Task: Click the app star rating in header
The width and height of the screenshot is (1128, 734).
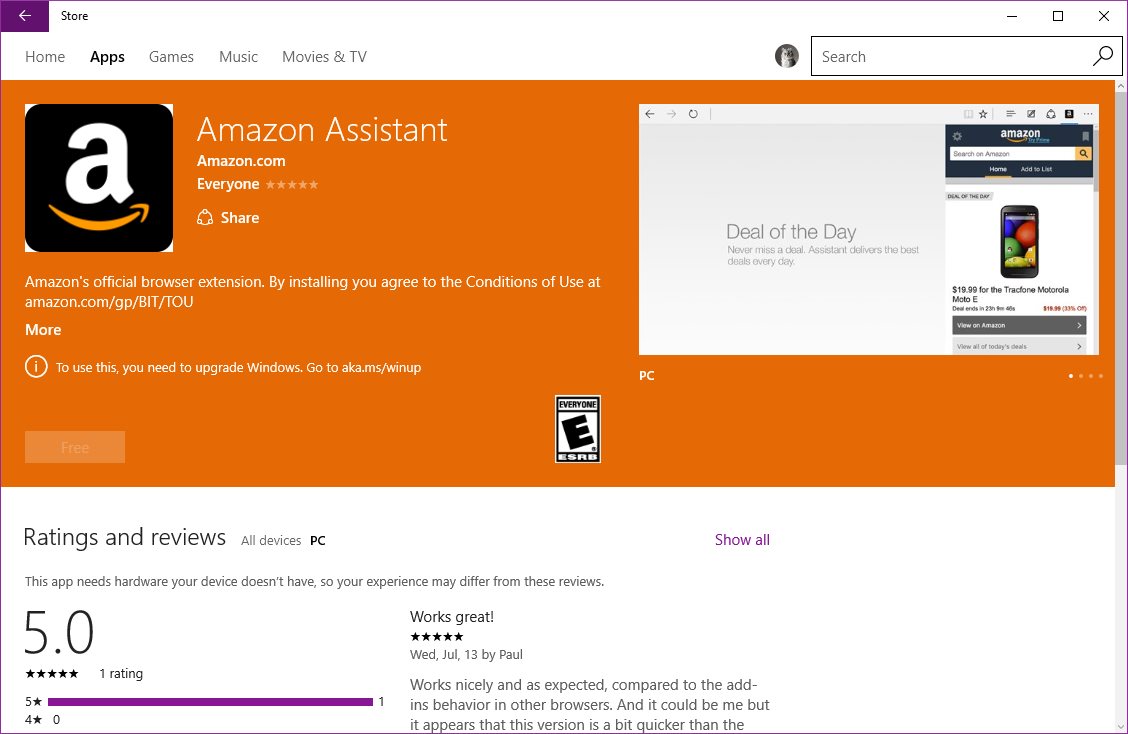Action: (292, 185)
